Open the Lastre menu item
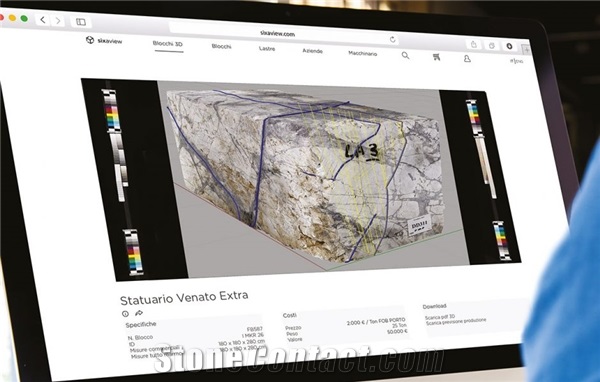The image size is (600, 382). (x=267, y=49)
